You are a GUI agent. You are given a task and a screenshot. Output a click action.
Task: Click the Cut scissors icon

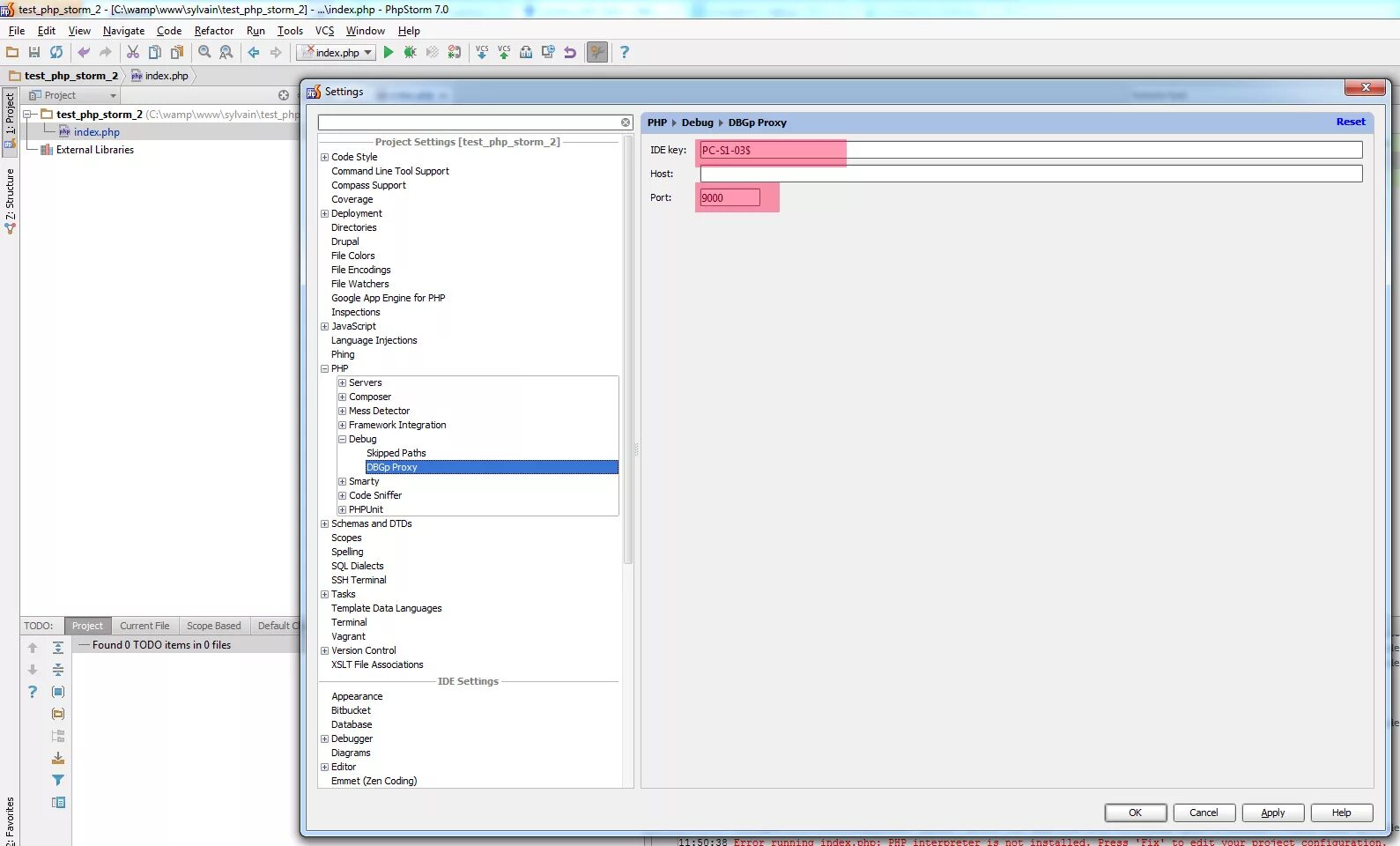point(133,53)
